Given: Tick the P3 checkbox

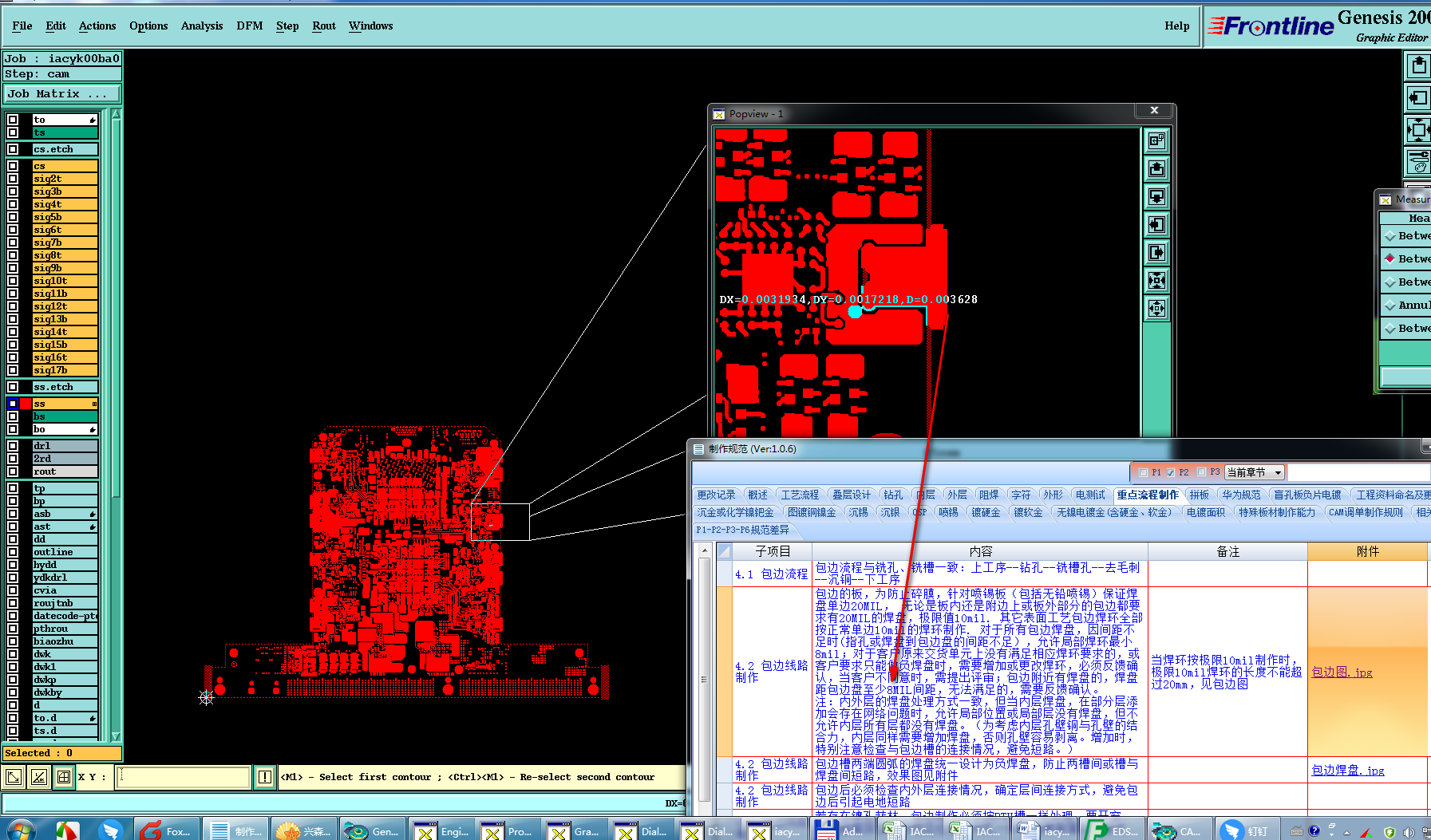Looking at the screenshot, I should [x=1202, y=472].
